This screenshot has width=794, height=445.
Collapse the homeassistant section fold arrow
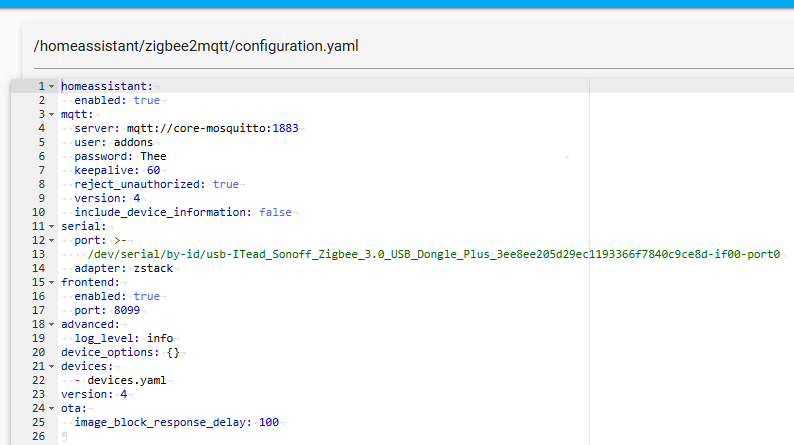52,87
